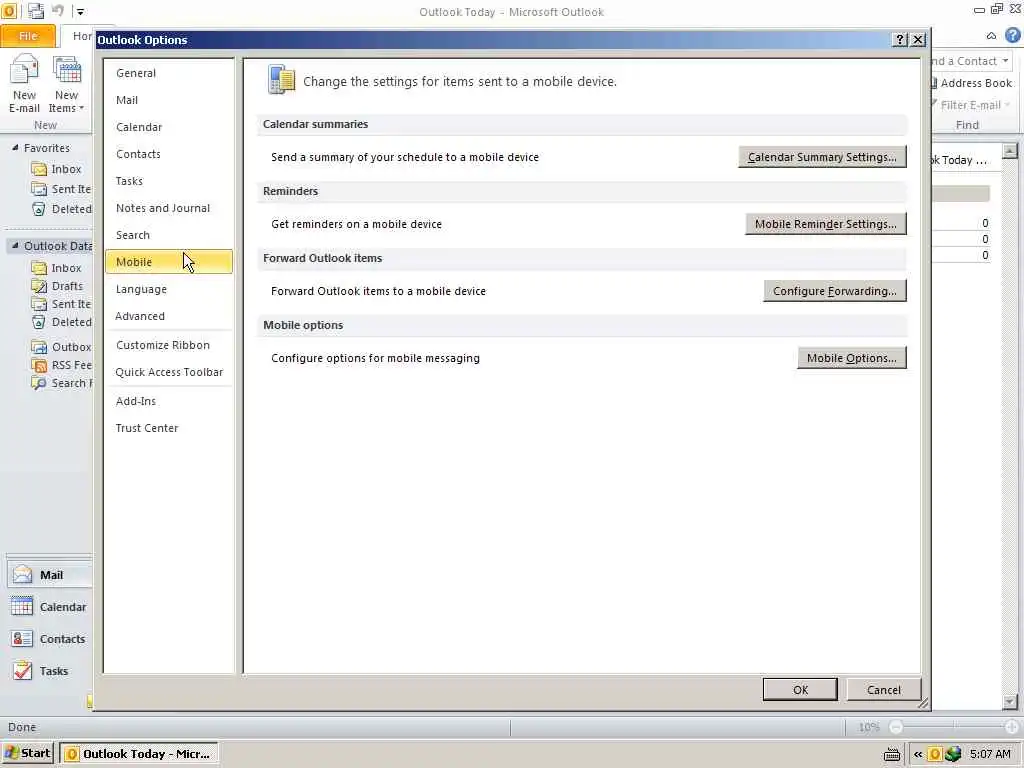This screenshot has width=1024, height=768.
Task: Open the Outlook Data File Inbox folder
Action: click(57, 268)
